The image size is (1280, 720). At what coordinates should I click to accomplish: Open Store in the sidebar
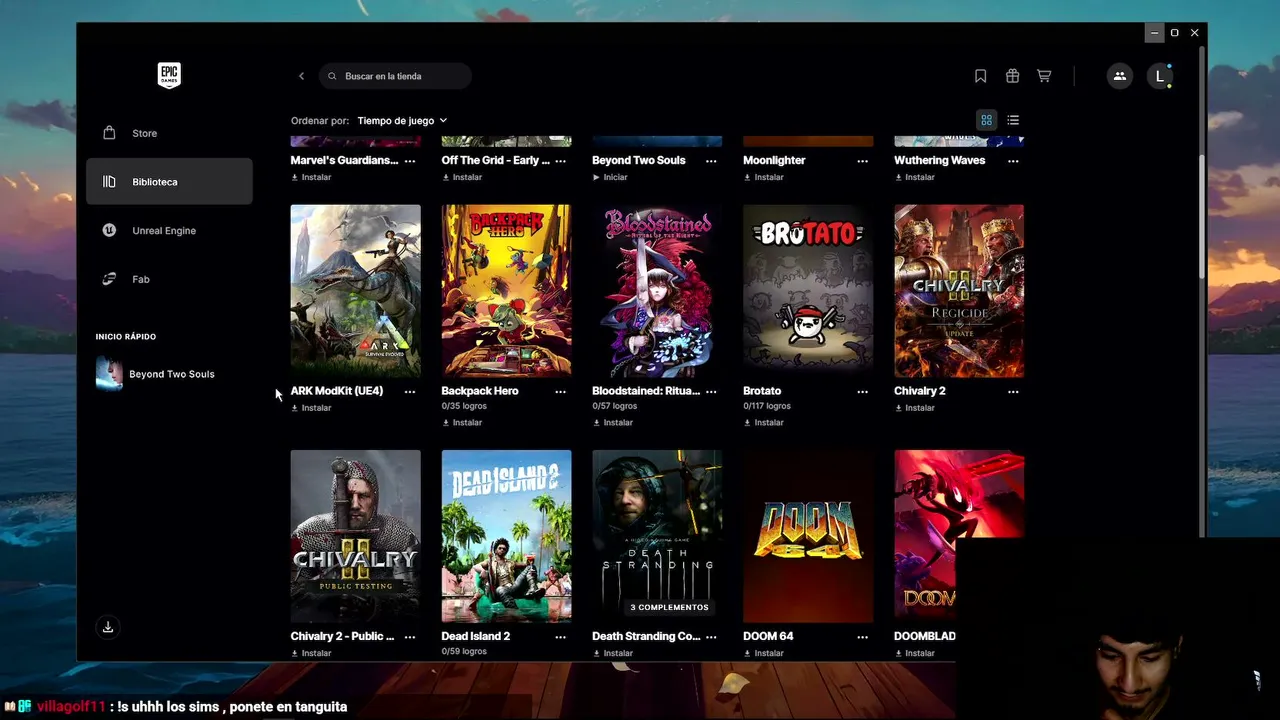[x=169, y=133]
